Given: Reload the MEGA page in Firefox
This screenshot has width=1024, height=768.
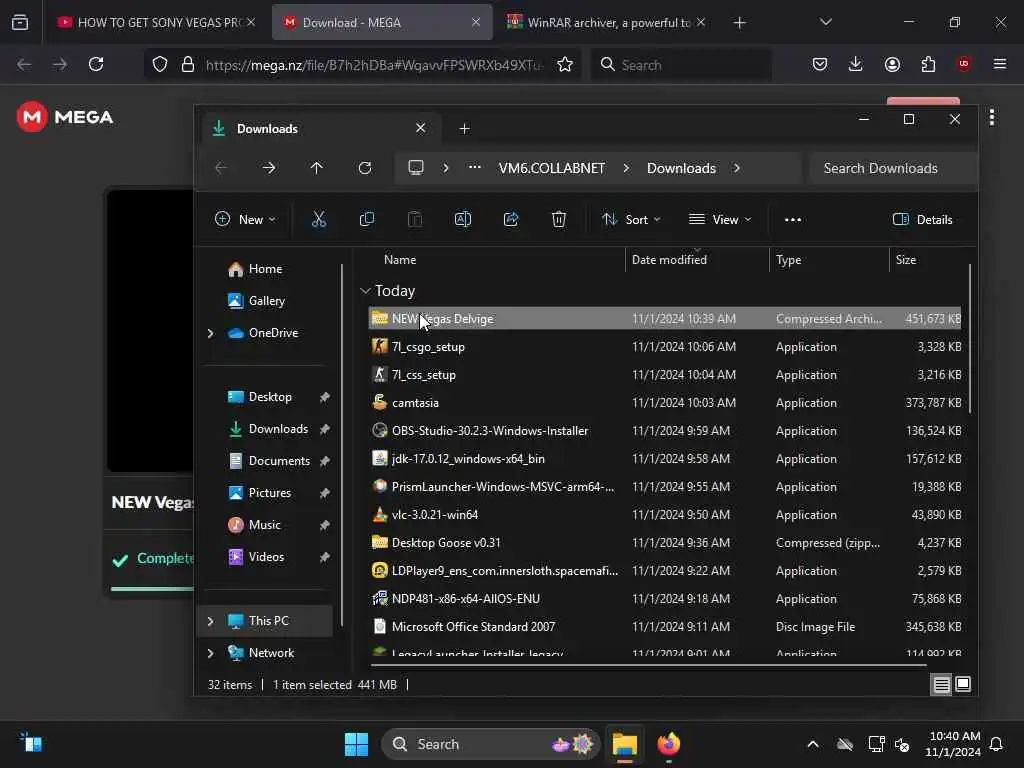Looking at the screenshot, I should pos(96,64).
